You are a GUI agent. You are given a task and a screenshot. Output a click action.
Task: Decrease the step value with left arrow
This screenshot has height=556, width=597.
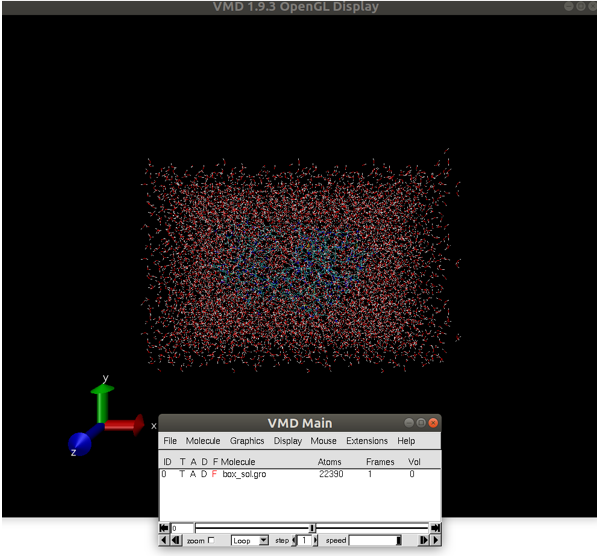[x=294, y=540]
